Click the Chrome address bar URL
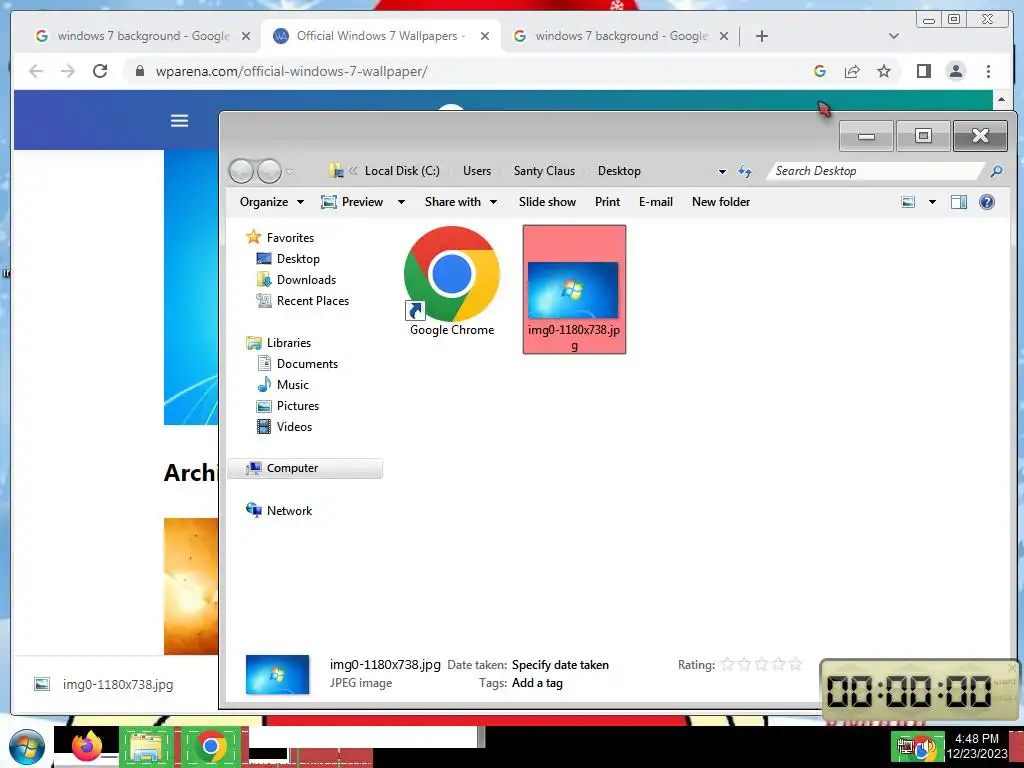This screenshot has height=768, width=1024. coord(291,71)
